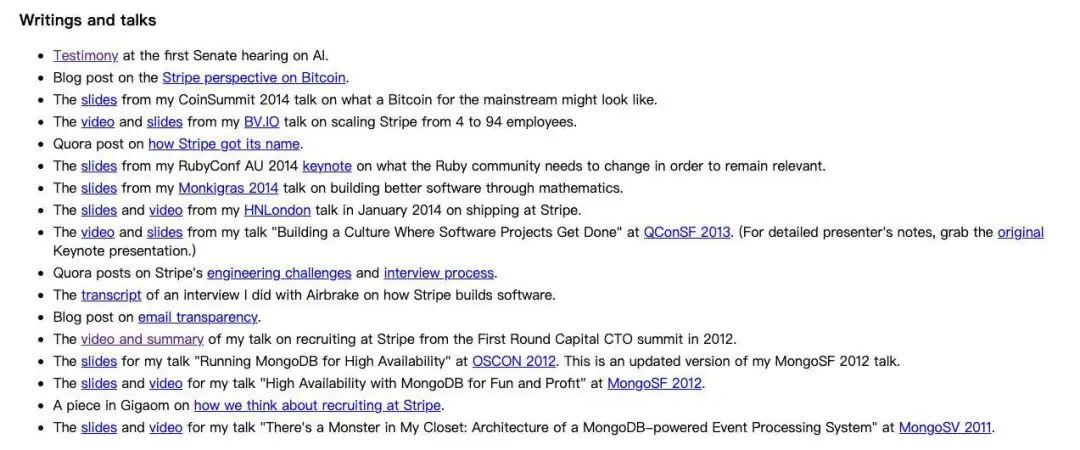Open the Monkigras 2014 link
Screen dimensions: 1080x450
coord(229,188)
